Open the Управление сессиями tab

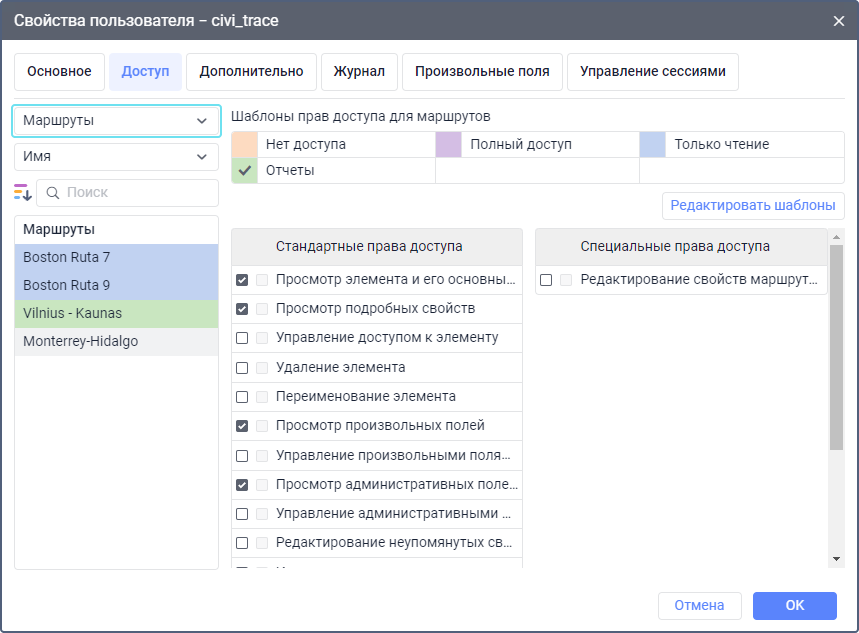[x=652, y=72]
